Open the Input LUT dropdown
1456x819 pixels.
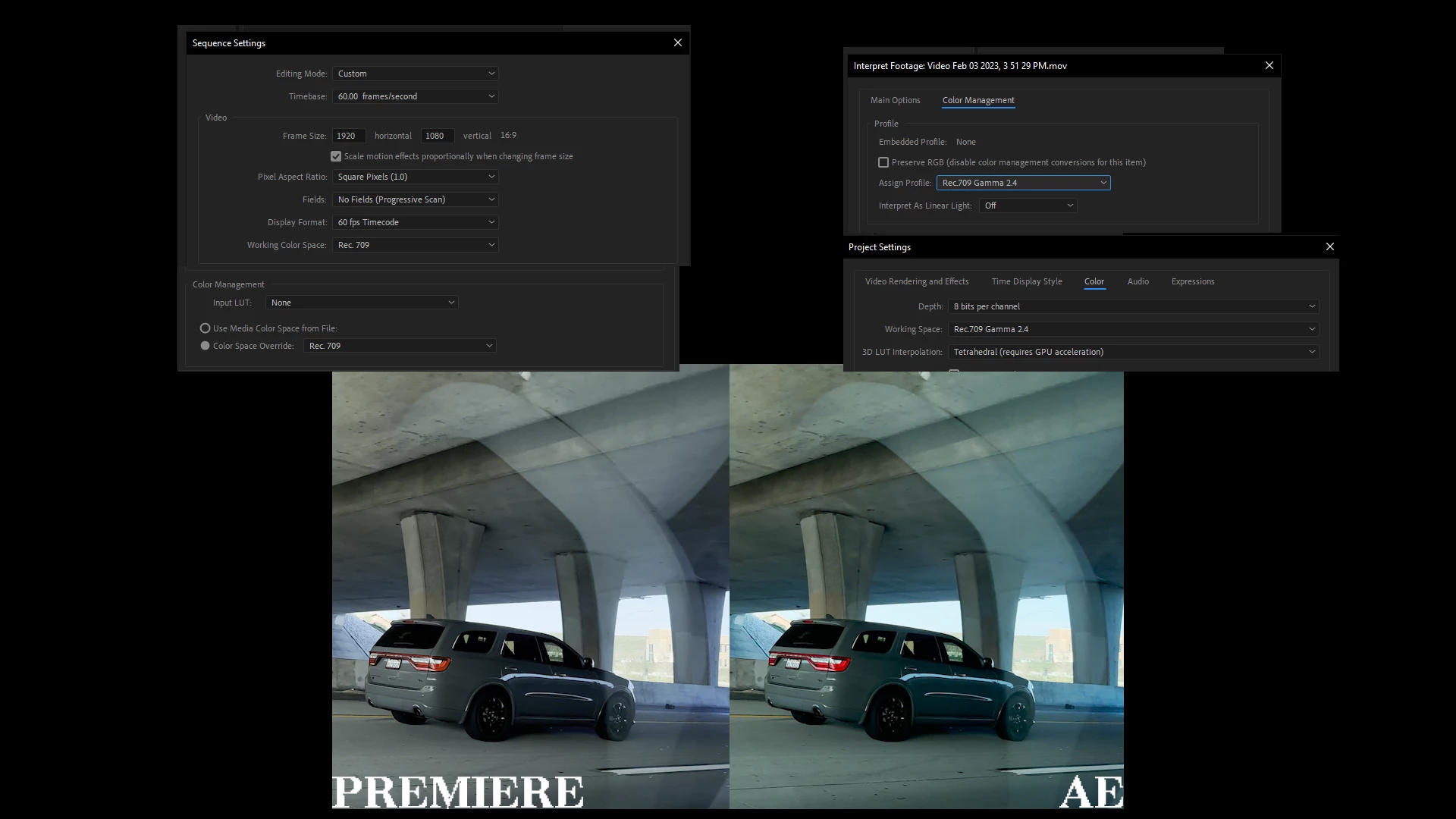pos(362,303)
